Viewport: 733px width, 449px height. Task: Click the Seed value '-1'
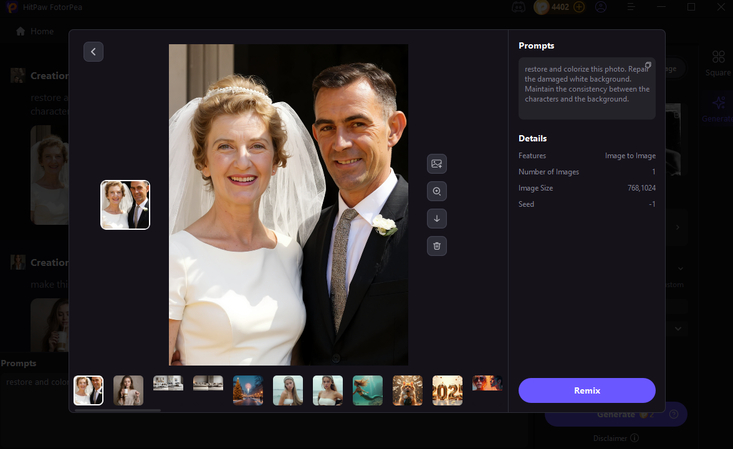coord(652,204)
